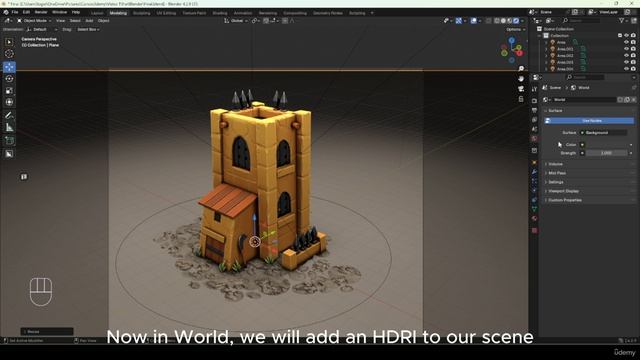Toggle camera view icon in viewport

[521, 89]
